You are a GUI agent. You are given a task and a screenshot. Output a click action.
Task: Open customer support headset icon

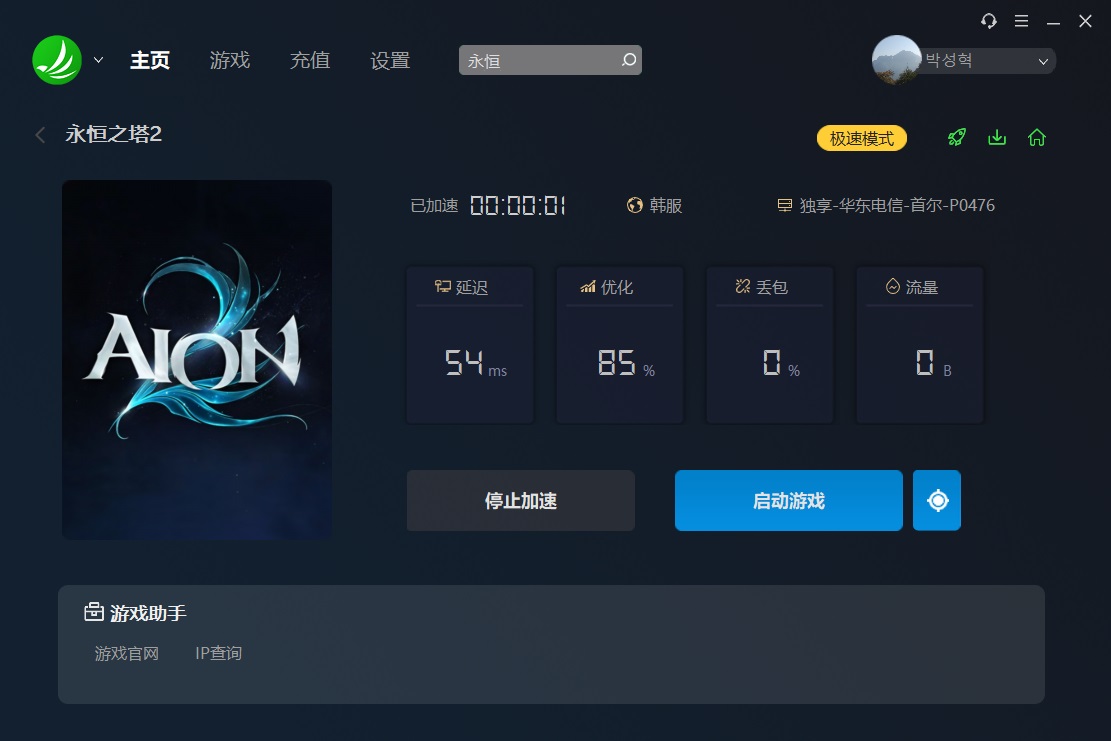point(988,21)
